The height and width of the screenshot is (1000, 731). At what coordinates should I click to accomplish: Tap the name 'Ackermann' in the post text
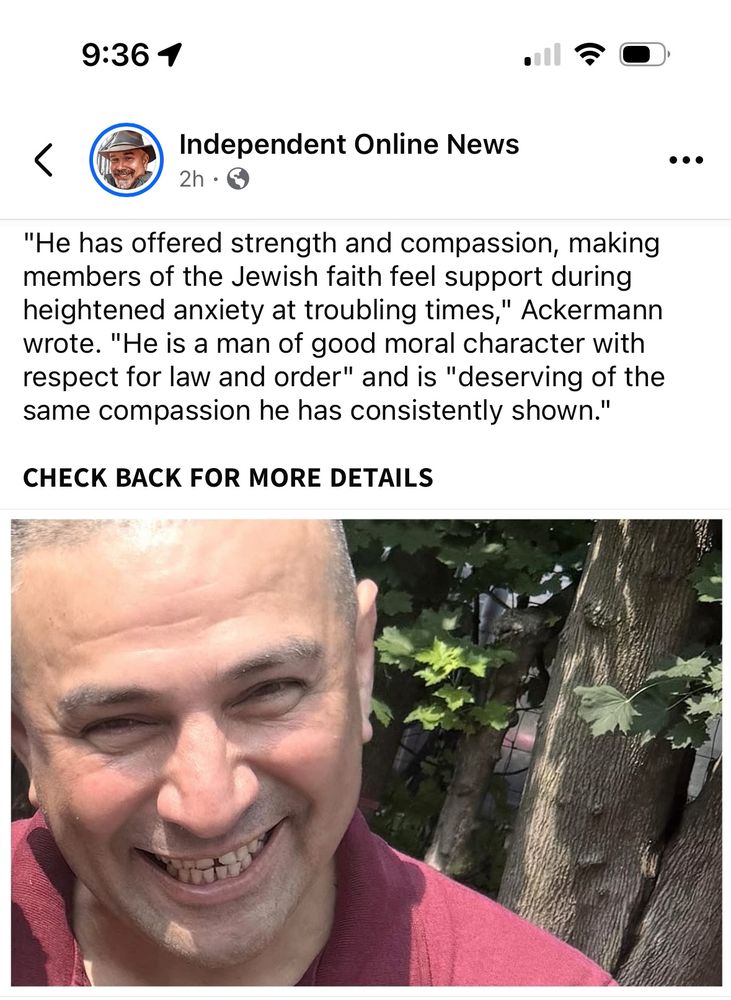[592, 310]
